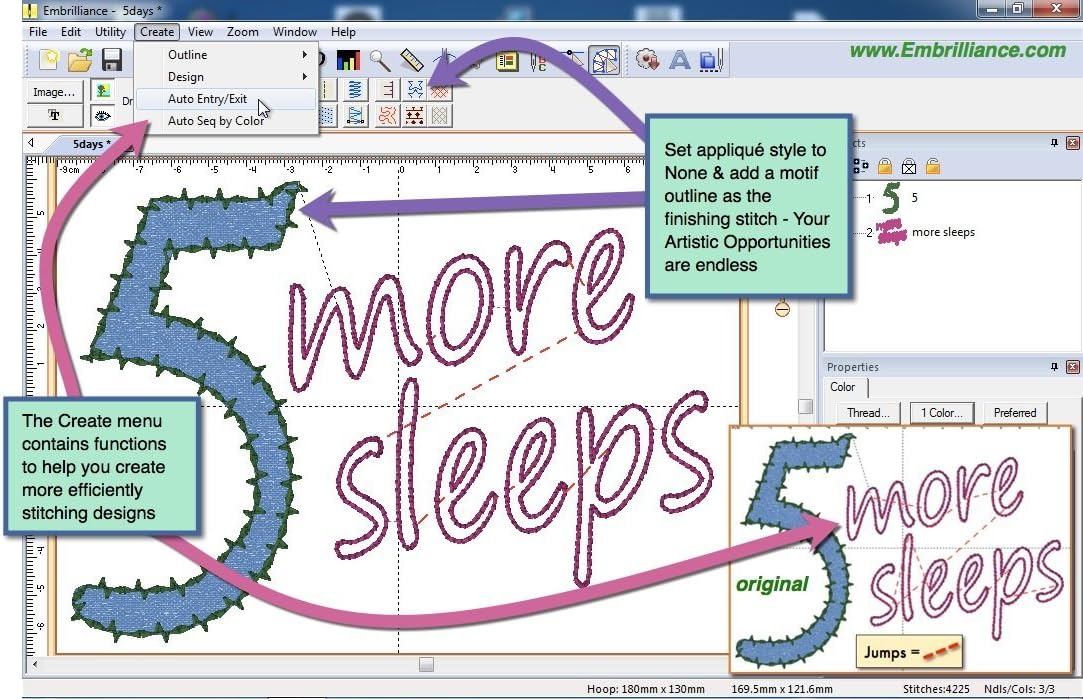Screen dimensions: 1083x699
Task: Switch to the Color tab in Properties
Action: 843,387
